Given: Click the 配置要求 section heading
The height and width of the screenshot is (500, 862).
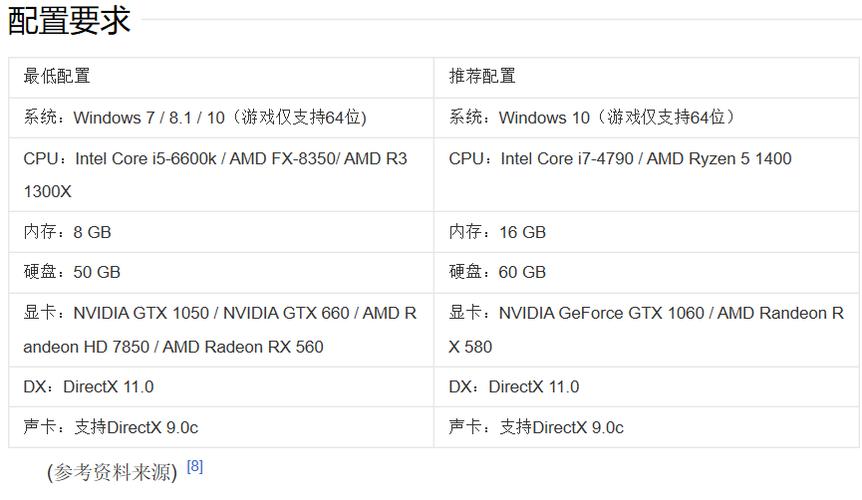Looking at the screenshot, I should [x=69, y=20].
